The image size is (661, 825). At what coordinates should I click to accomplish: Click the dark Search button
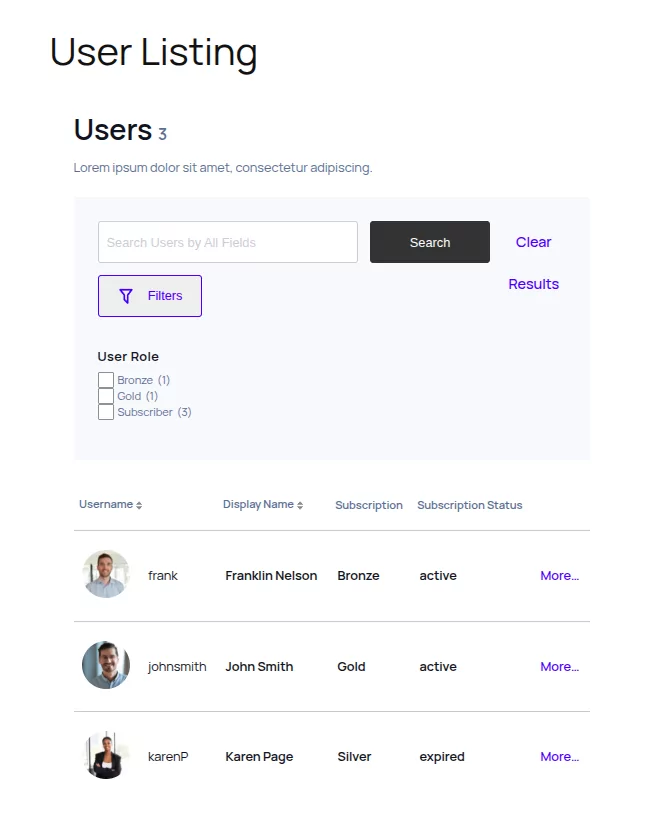point(430,242)
